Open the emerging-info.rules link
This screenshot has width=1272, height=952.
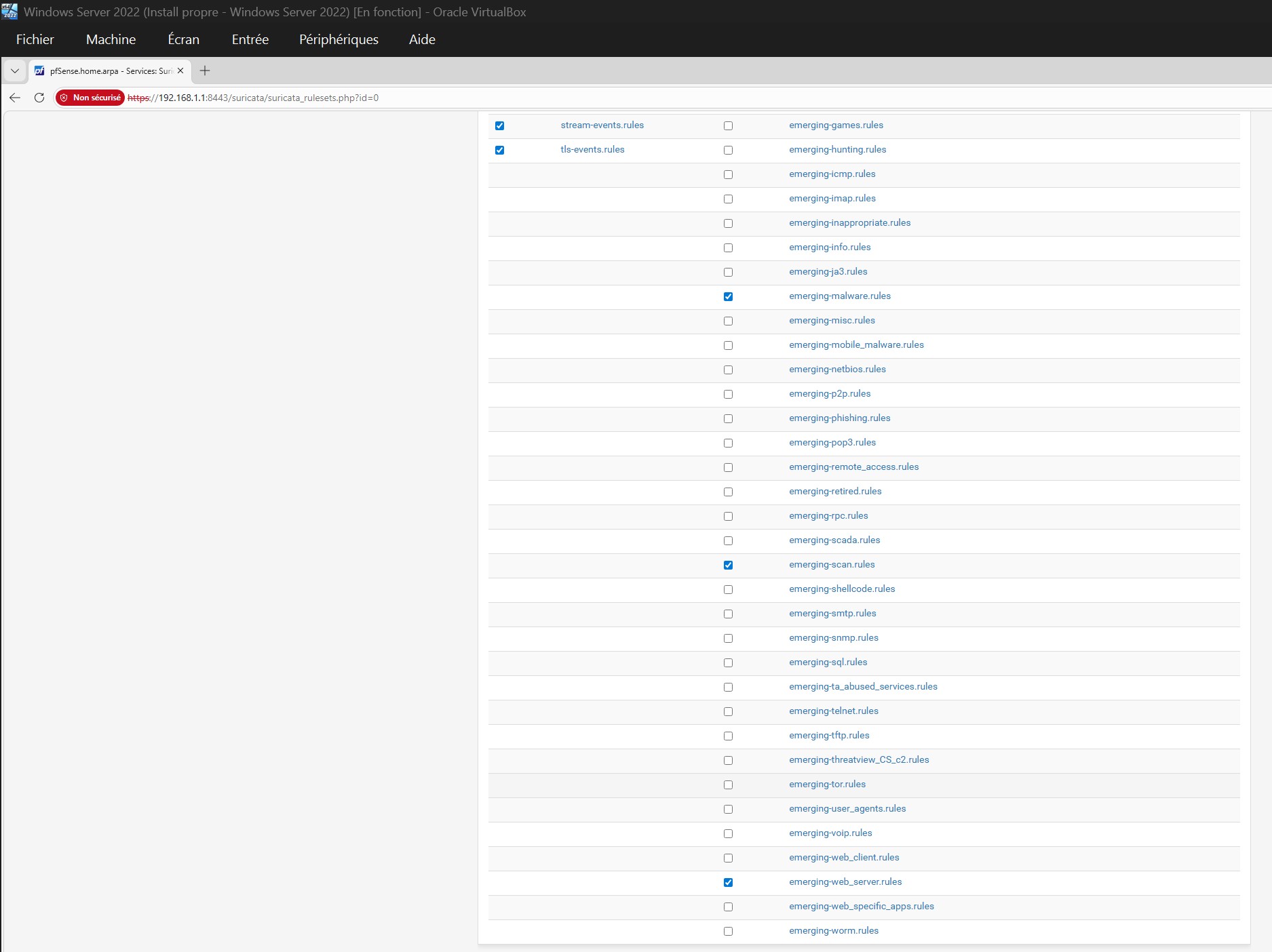click(x=830, y=247)
